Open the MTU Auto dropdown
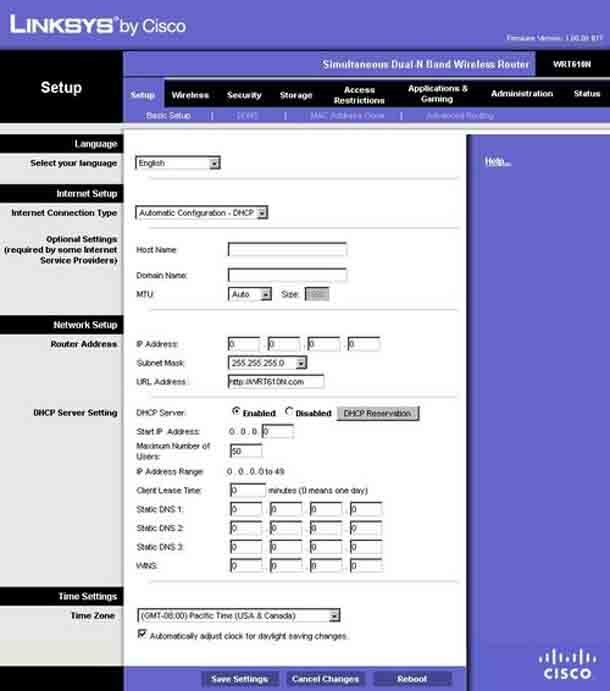Viewport: 610px width, 691px height. pos(249,294)
